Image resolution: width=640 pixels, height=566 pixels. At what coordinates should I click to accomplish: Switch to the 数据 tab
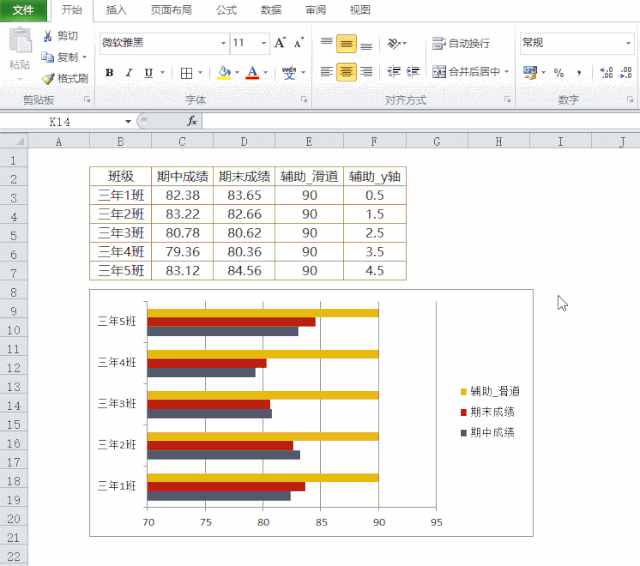[x=271, y=10]
